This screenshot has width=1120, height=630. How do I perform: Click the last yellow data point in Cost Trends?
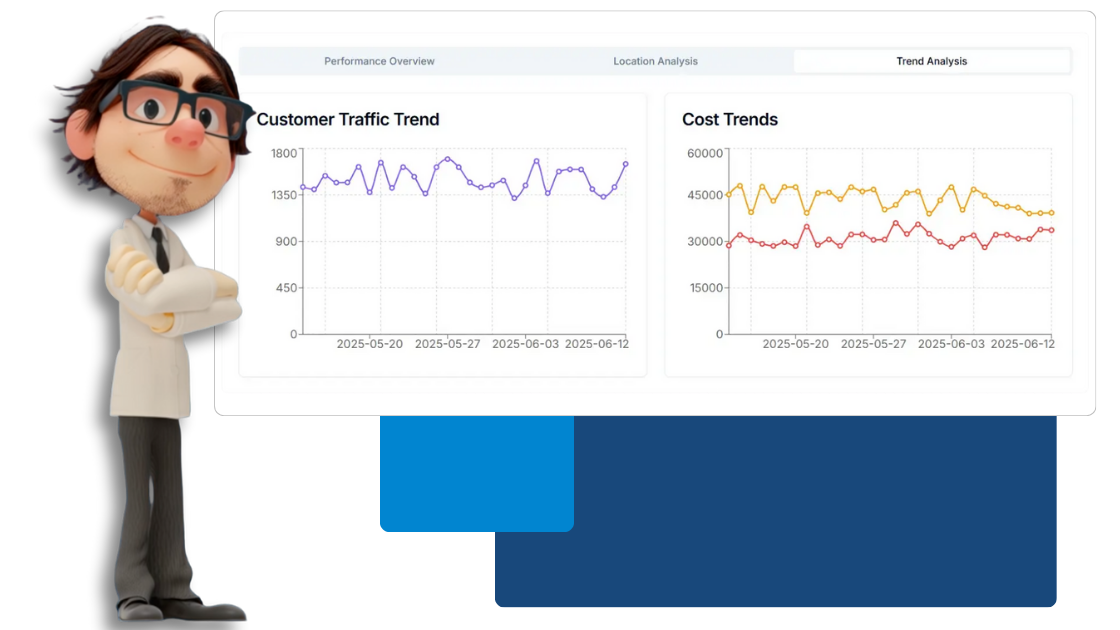click(1051, 213)
